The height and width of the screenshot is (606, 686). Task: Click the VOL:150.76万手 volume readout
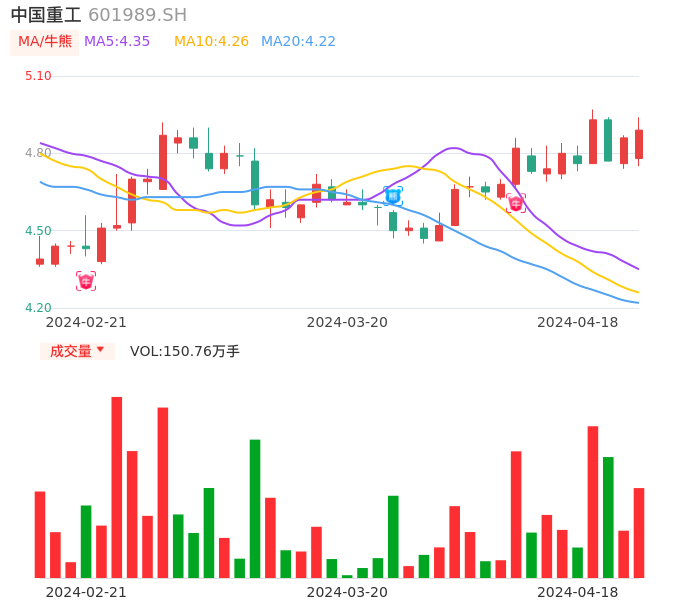[185, 351]
